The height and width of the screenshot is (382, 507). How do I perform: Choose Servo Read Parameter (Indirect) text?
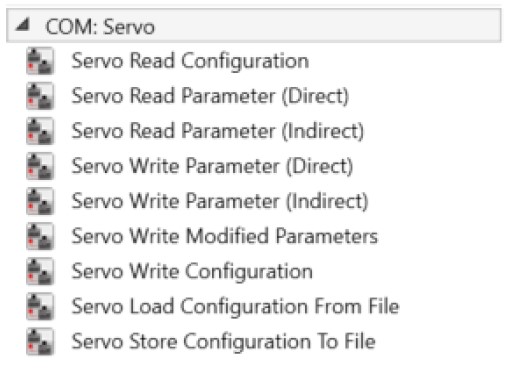218,131
